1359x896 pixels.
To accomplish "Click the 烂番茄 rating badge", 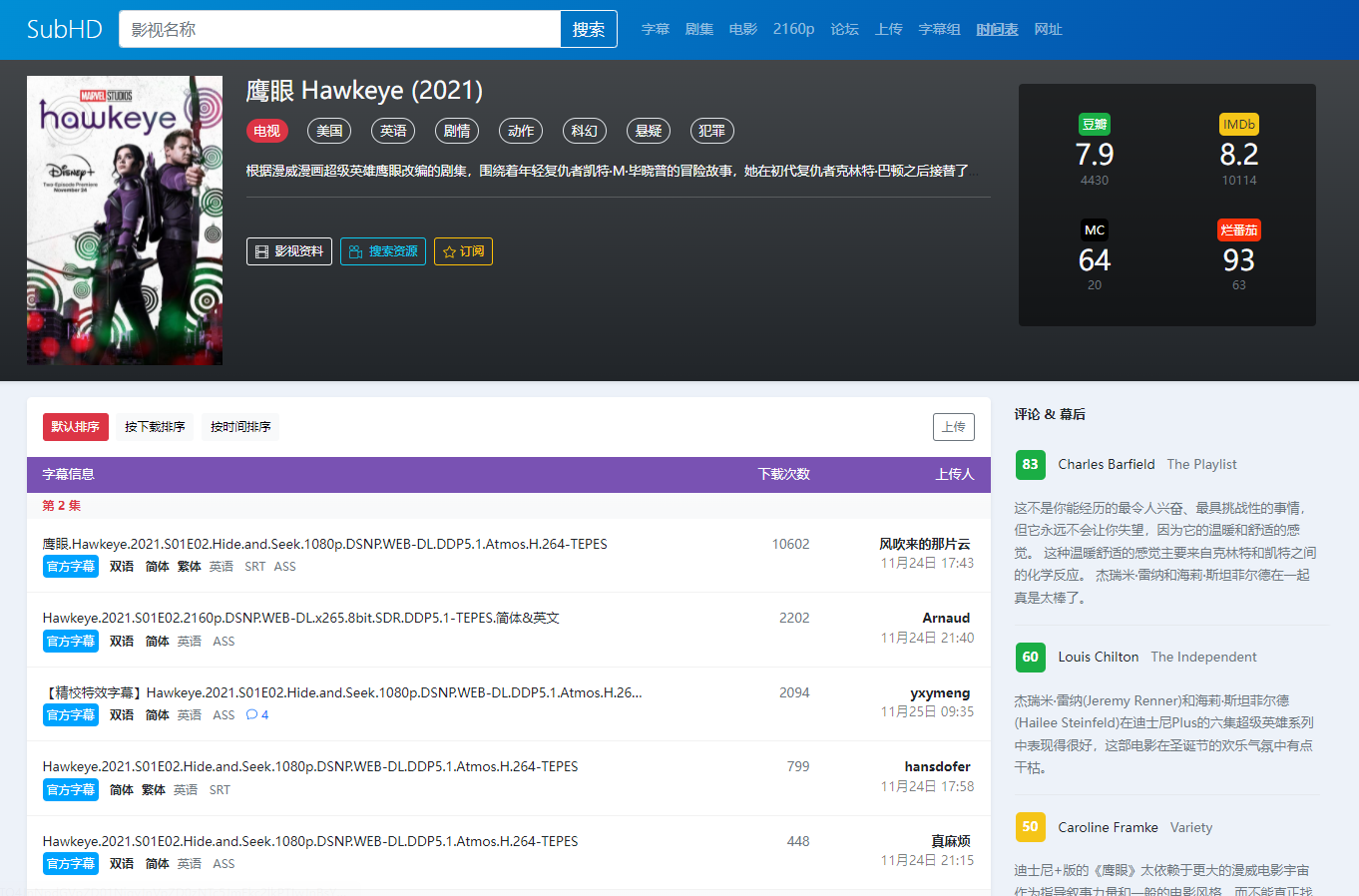I will pyautogui.click(x=1239, y=230).
